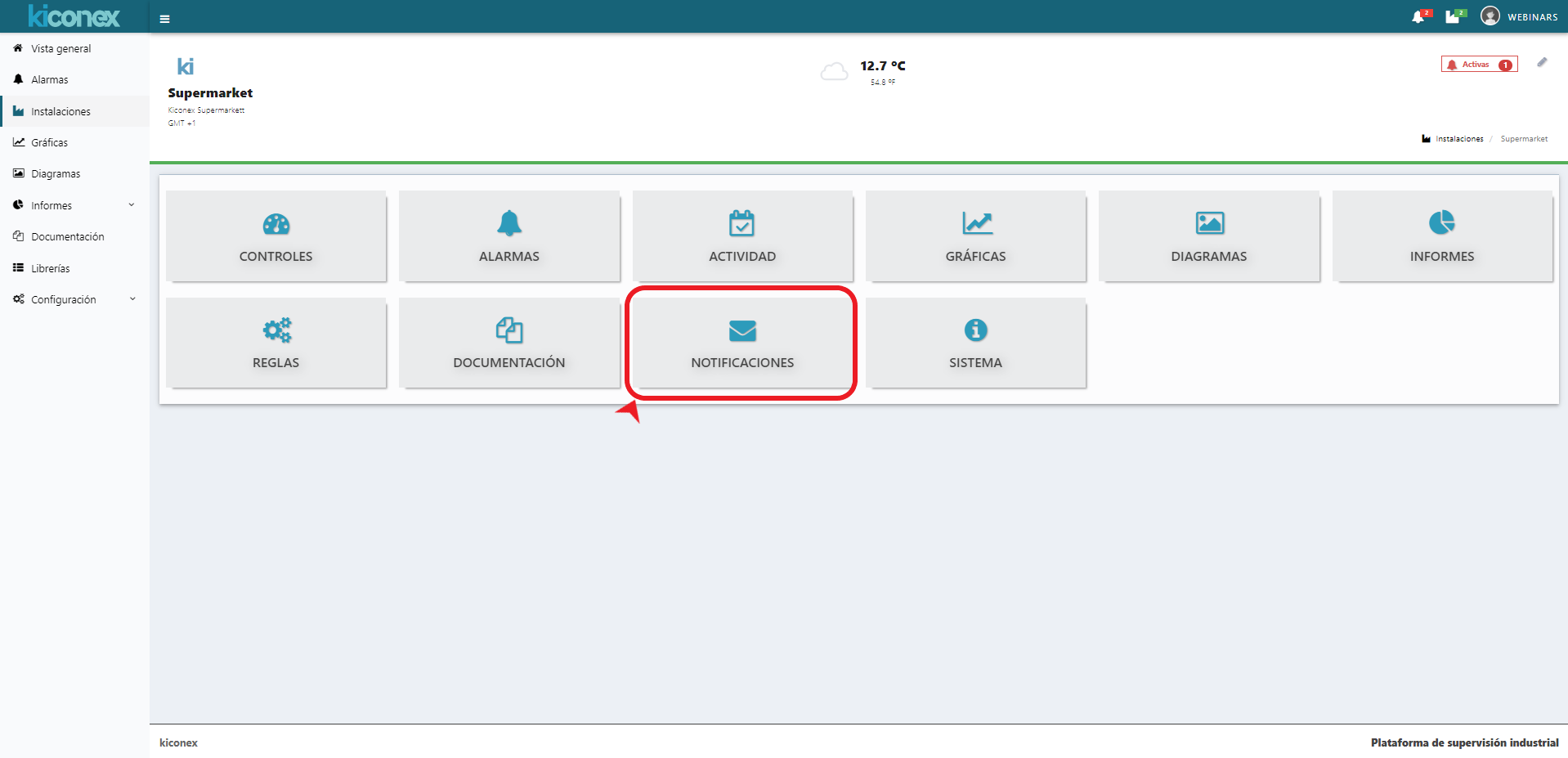Click the kiconex logo
The width and height of the screenshot is (1568, 758).
pyautogui.click(x=74, y=16)
